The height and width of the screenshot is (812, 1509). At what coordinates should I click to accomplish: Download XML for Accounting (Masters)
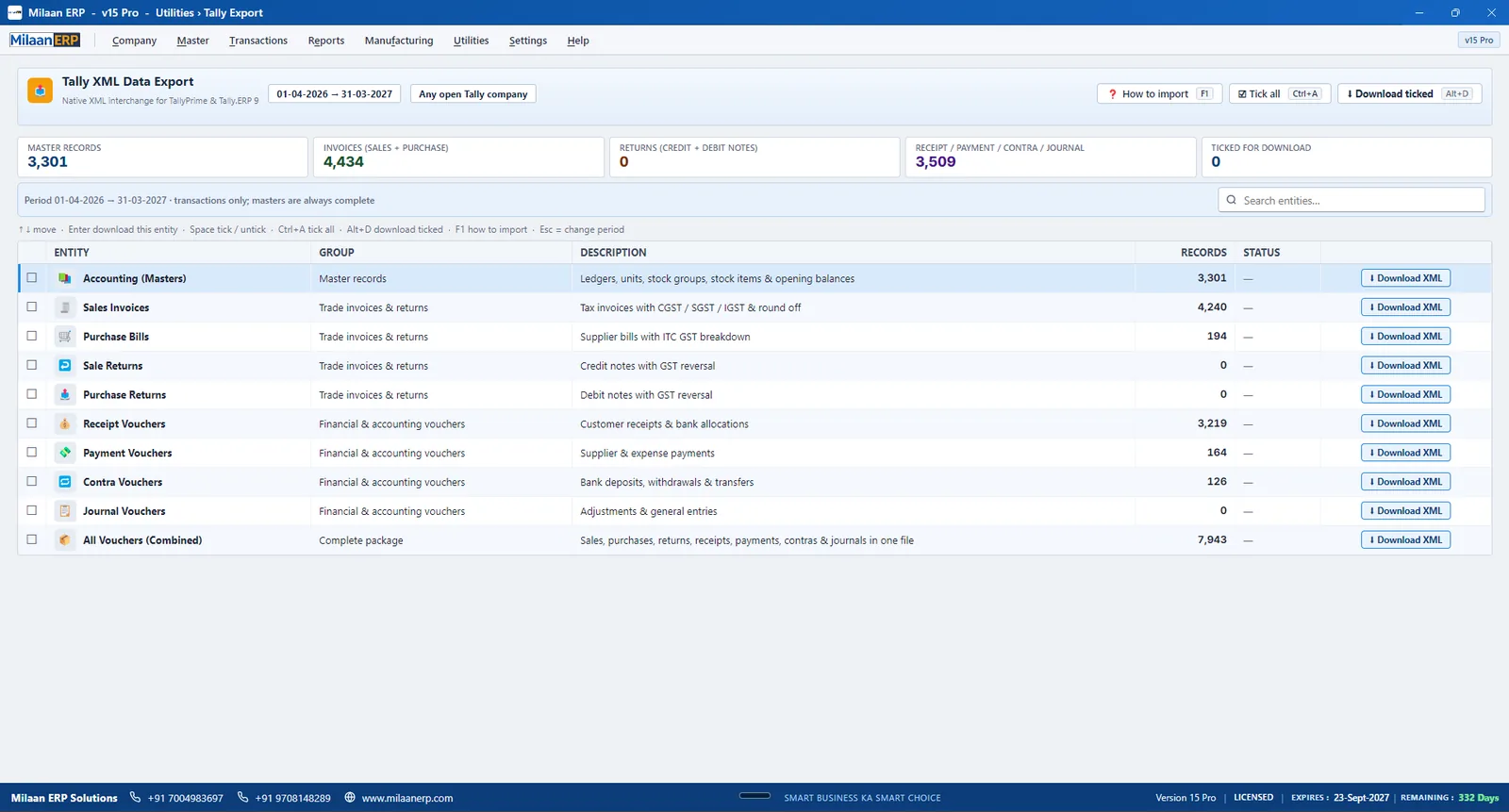click(1405, 278)
